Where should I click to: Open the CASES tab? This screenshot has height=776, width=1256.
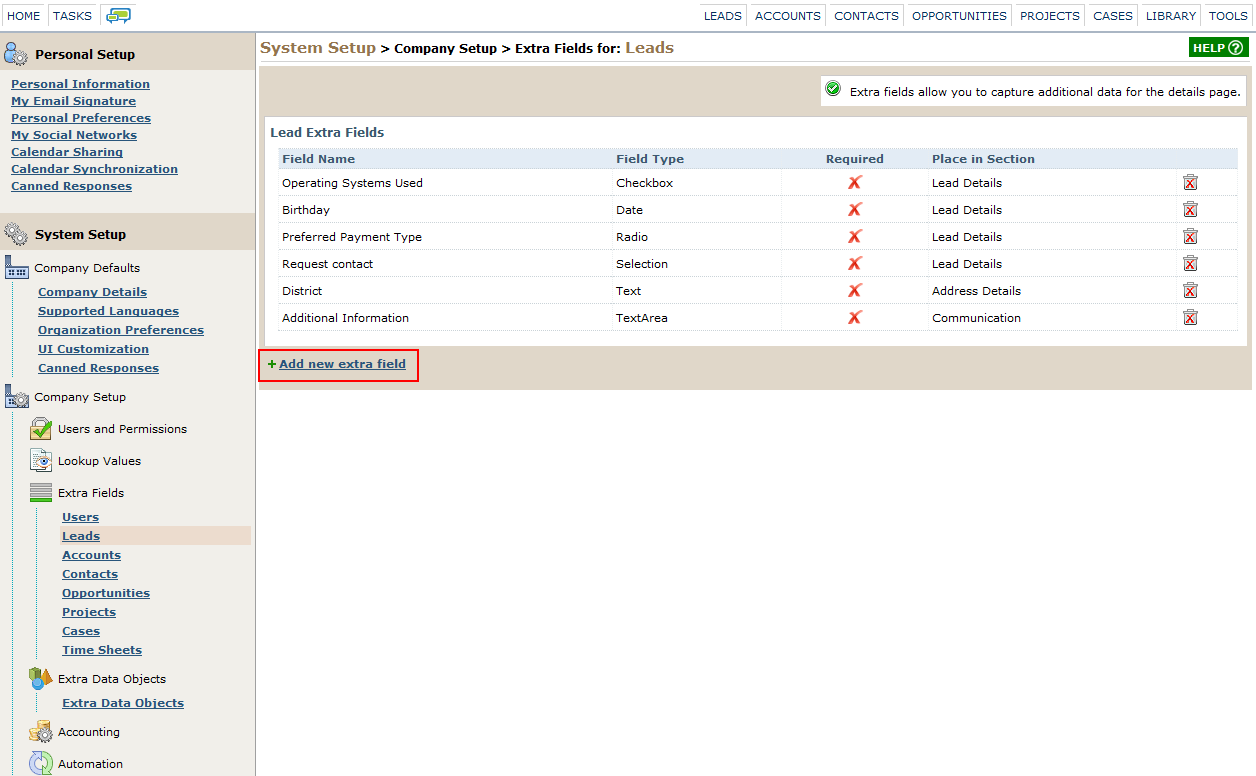tap(1113, 16)
